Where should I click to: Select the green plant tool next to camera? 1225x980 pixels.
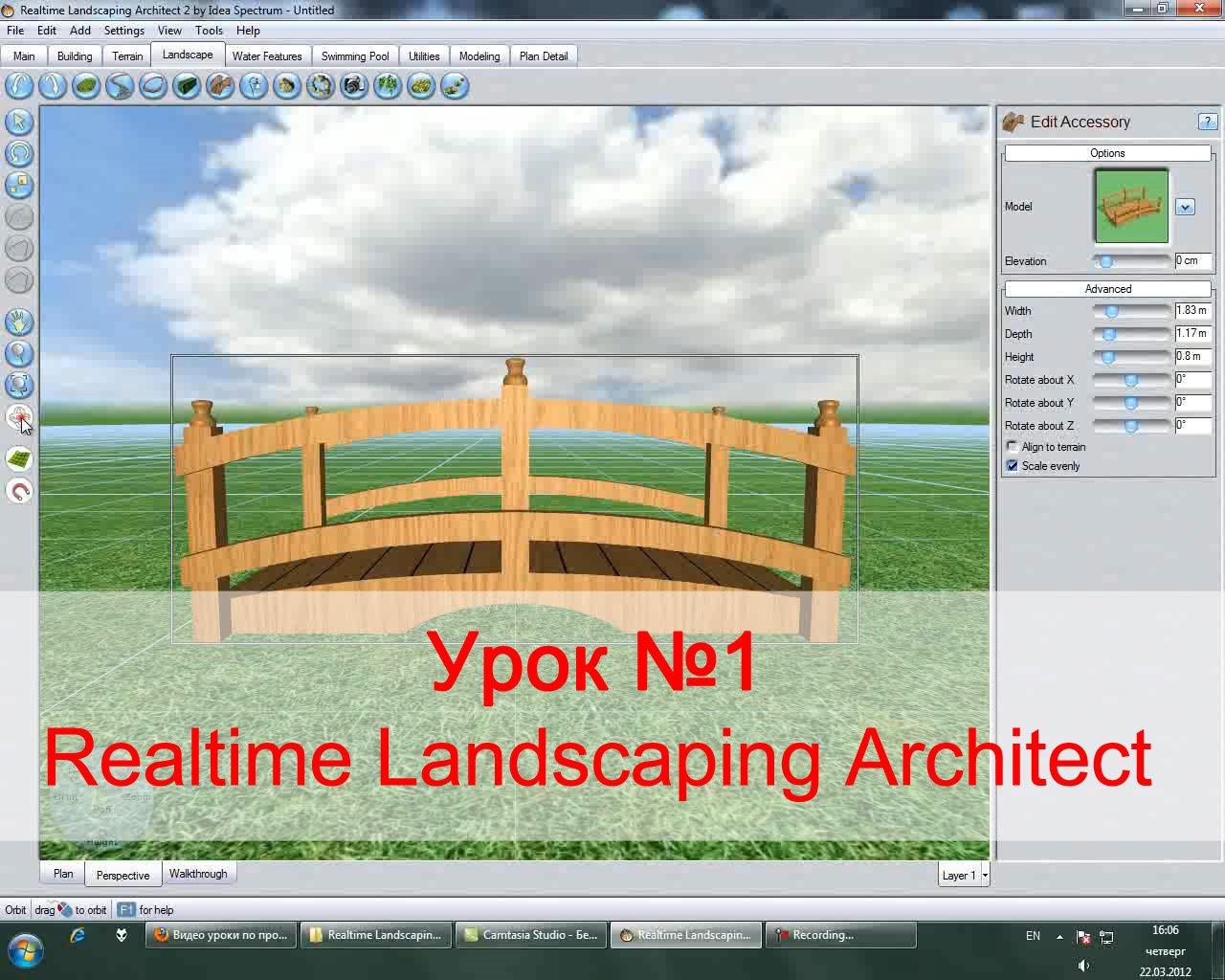pyautogui.click(x=388, y=86)
